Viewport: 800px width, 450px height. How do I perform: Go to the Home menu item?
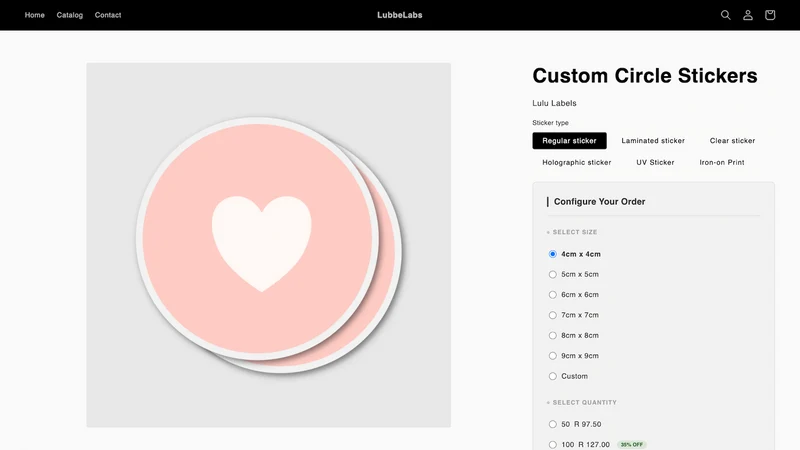point(35,15)
